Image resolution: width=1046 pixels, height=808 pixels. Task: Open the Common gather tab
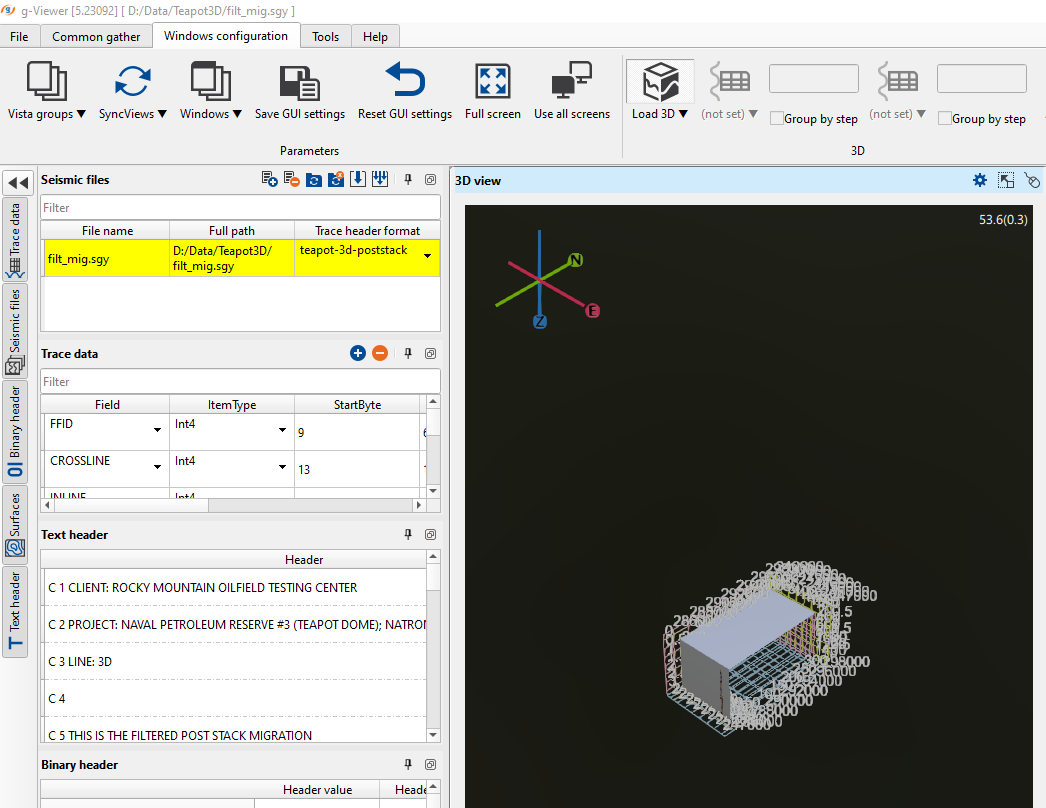coord(96,37)
